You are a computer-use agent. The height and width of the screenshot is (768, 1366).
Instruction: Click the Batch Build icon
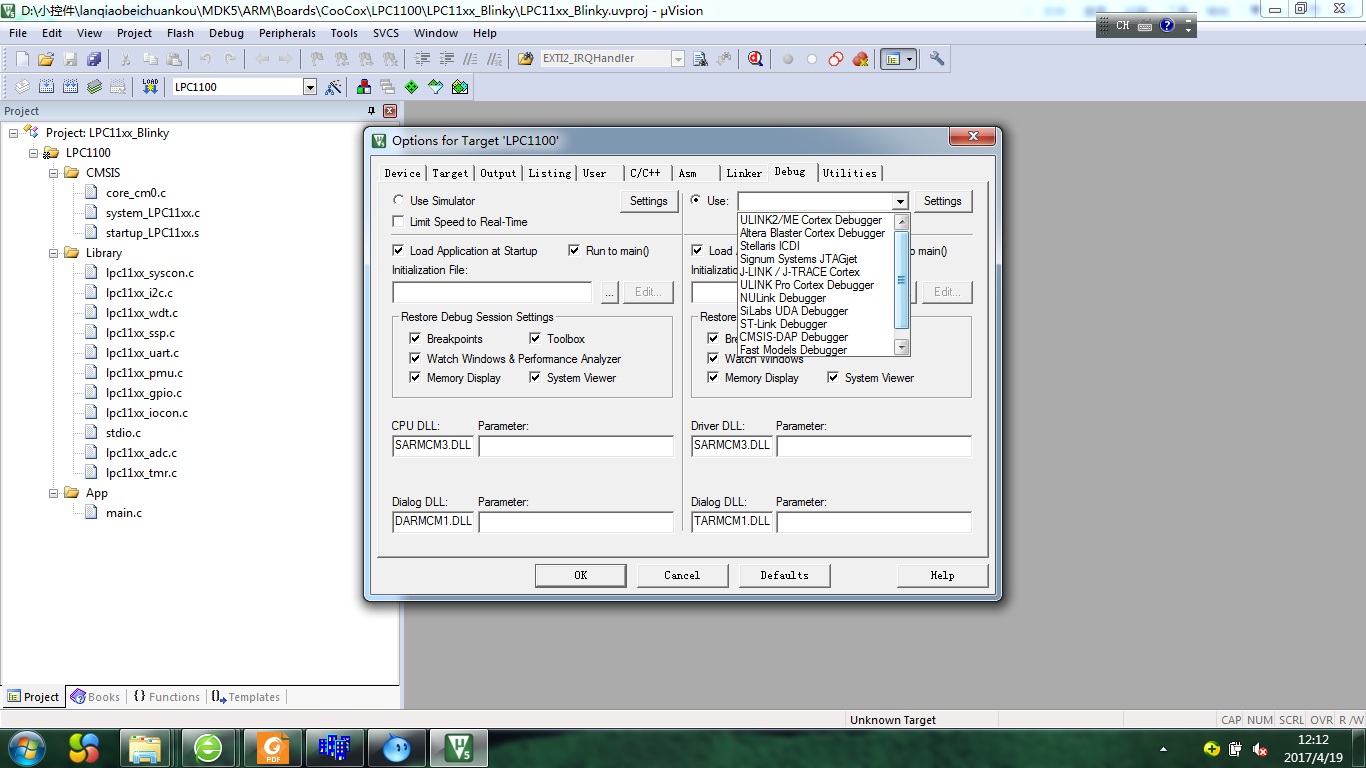point(94,87)
